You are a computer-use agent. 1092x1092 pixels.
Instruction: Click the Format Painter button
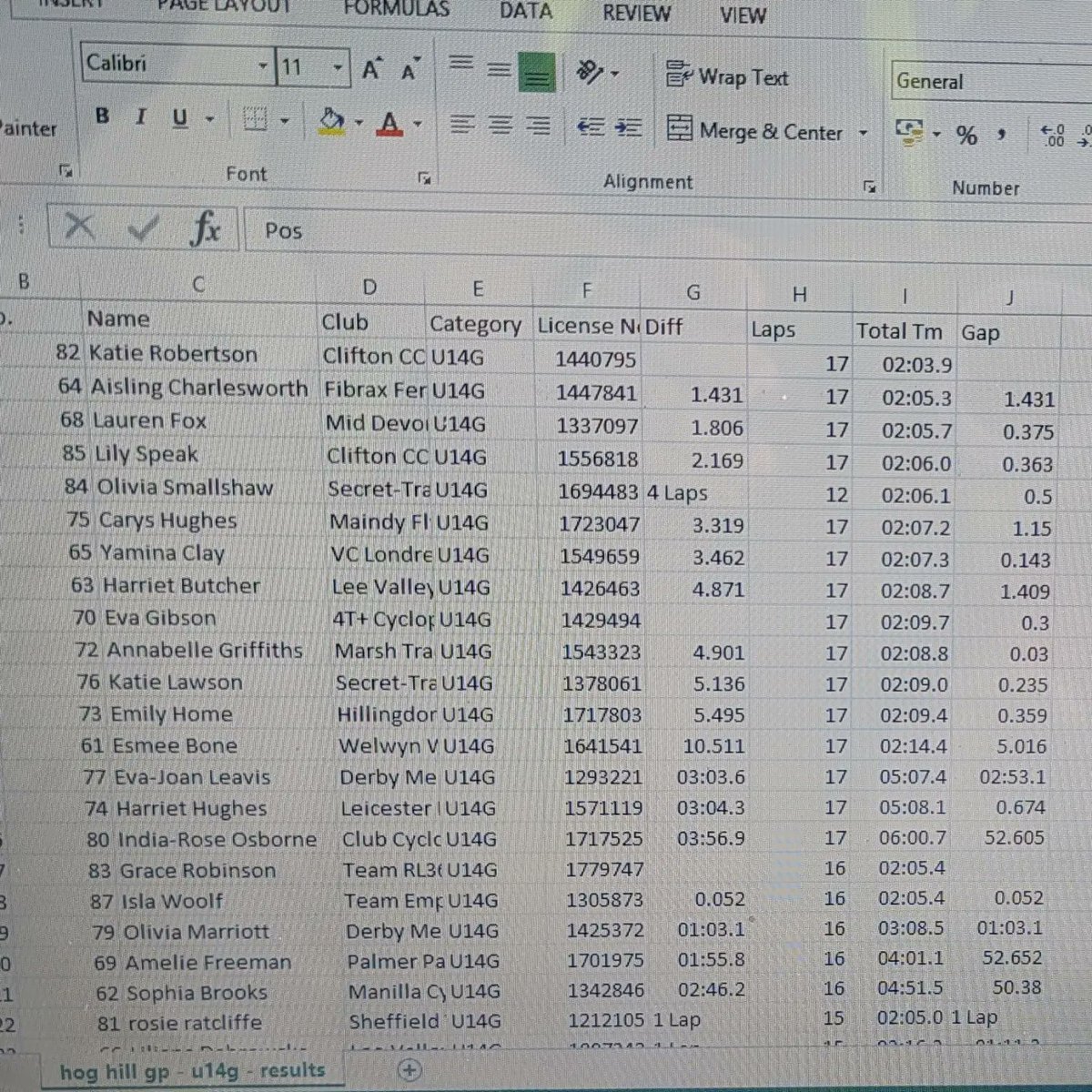point(27,128)
